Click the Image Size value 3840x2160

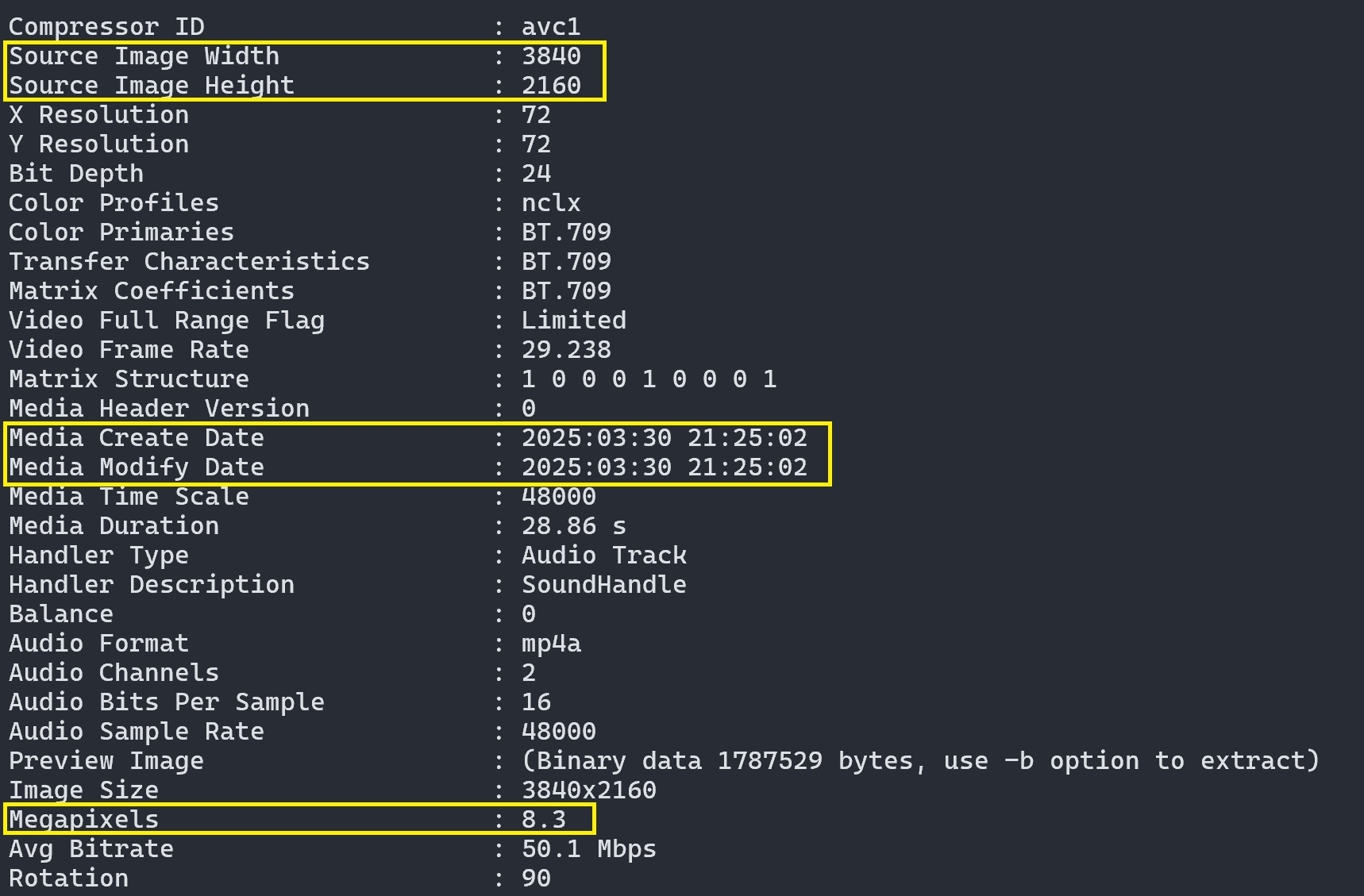click(588, 790)
